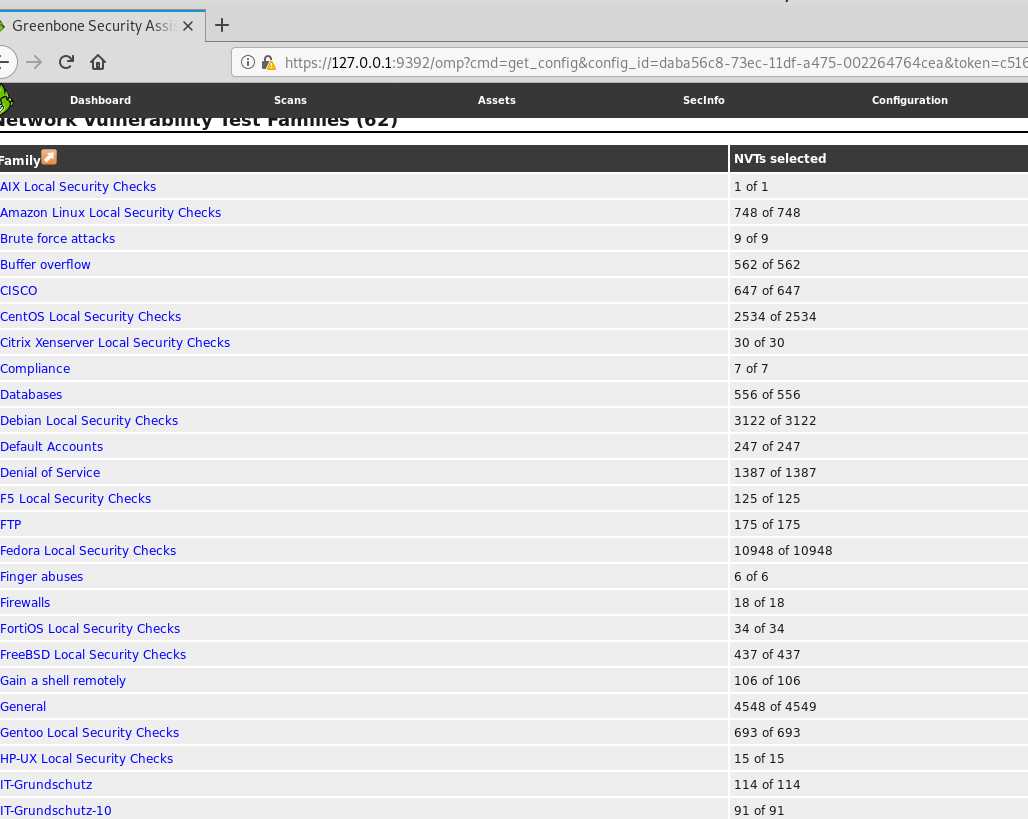Select the '4548 of 4549' General count
Viewport: 1028px width, 819px height.
click(775, 707)
